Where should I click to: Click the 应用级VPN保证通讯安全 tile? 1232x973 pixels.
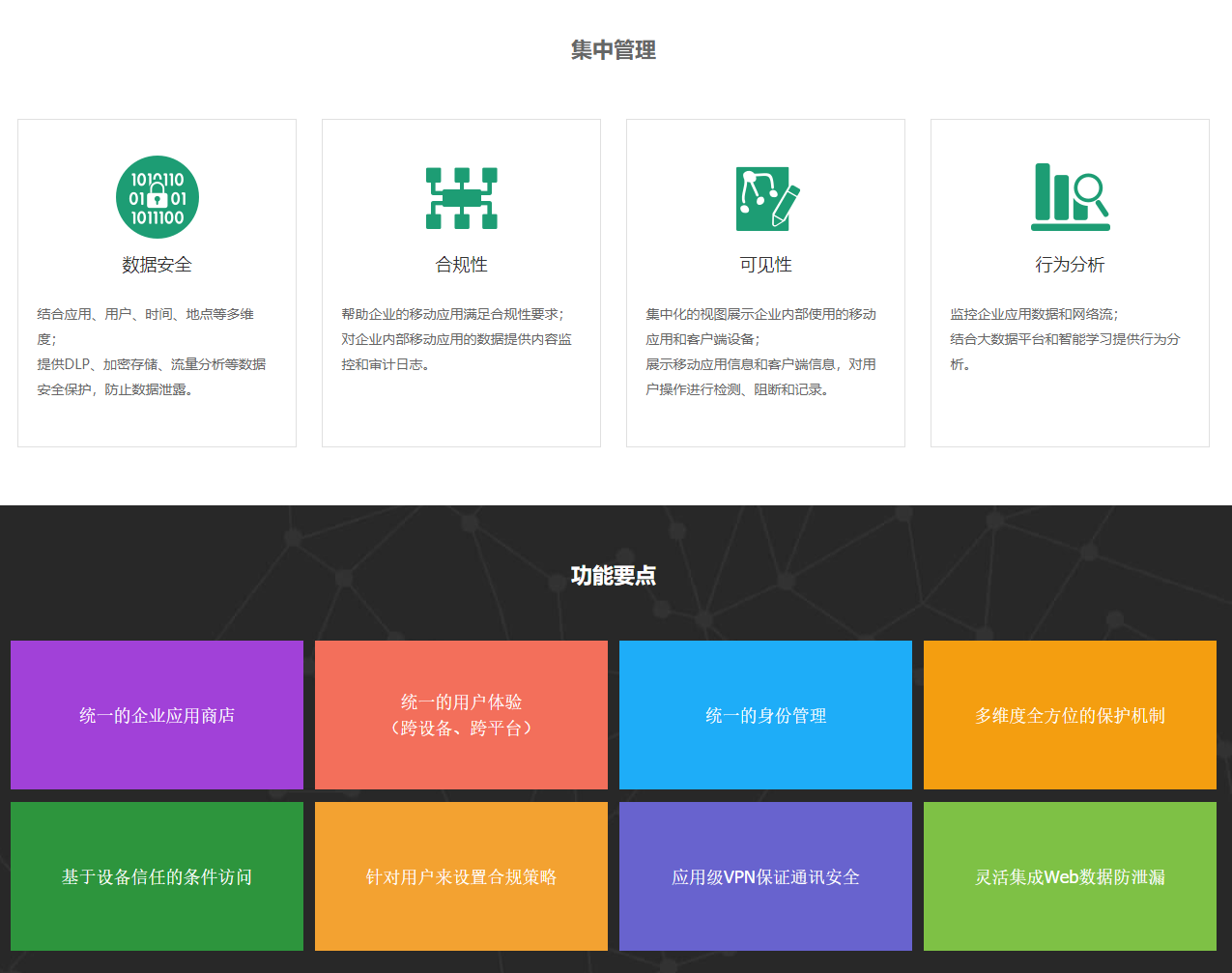coord(765,876)
